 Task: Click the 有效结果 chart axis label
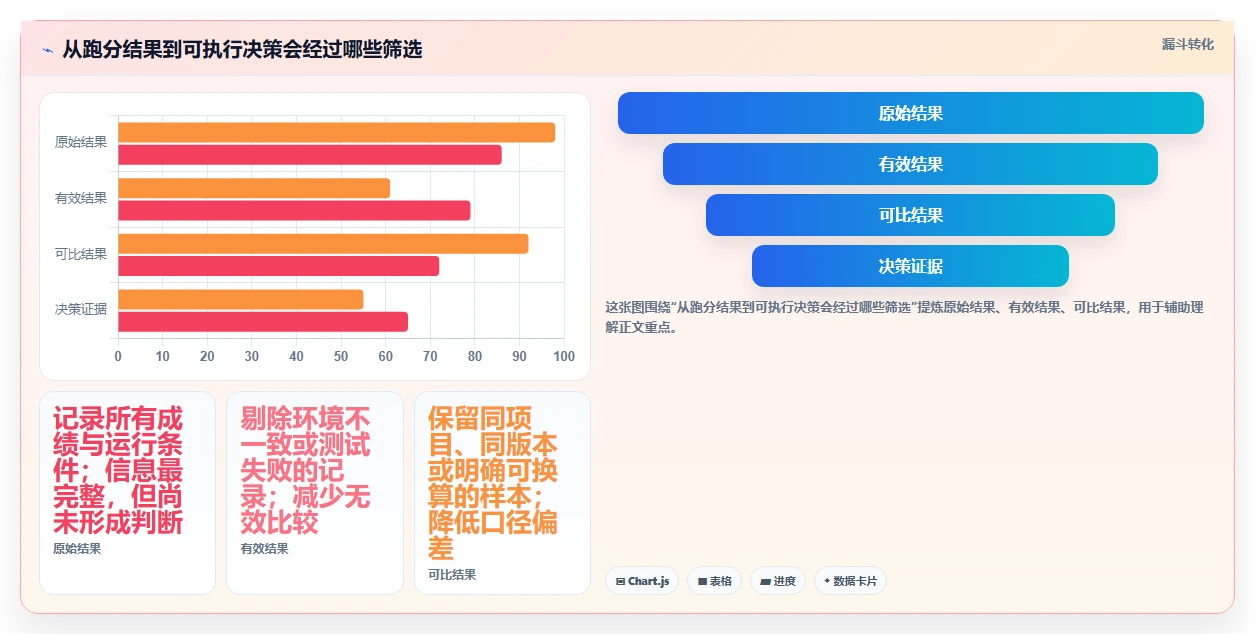81,198
